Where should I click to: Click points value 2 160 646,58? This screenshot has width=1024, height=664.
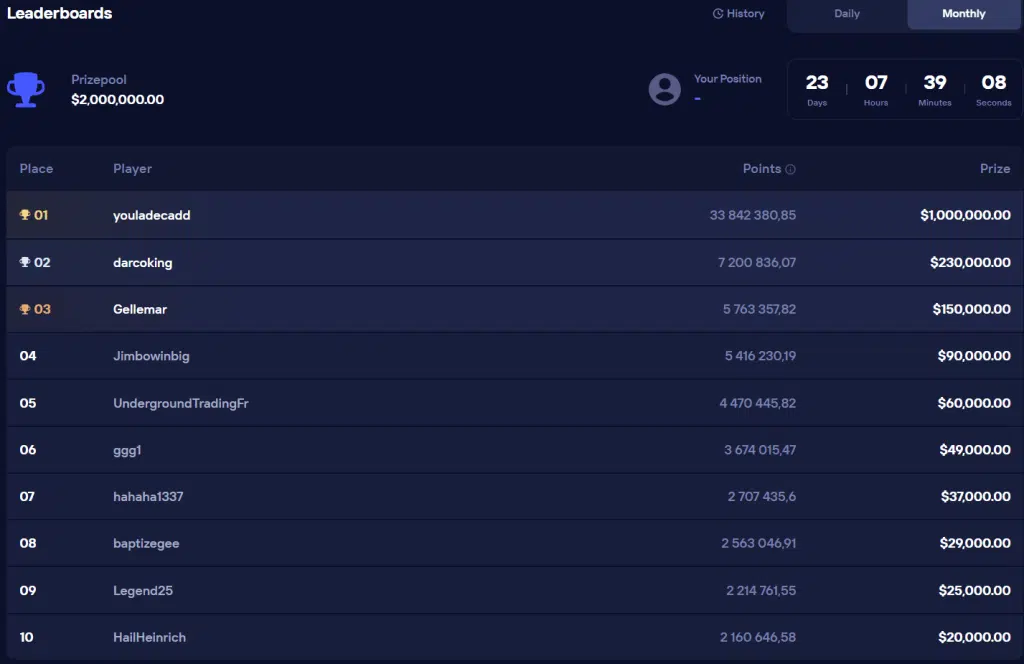[x=758, y=637]
